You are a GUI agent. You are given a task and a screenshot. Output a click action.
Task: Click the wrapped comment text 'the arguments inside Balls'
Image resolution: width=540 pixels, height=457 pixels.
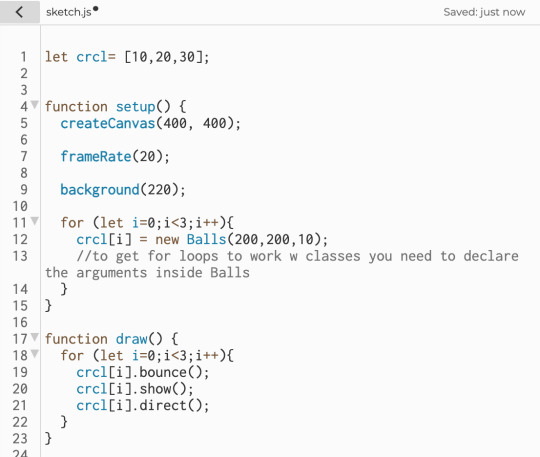click(147, 273)
